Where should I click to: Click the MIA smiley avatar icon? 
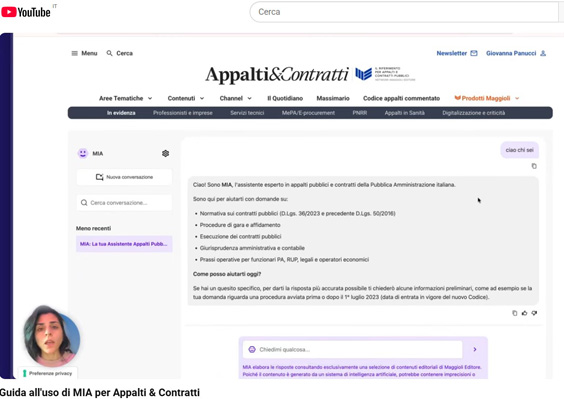pyautogui.click(x=83, y=153)
